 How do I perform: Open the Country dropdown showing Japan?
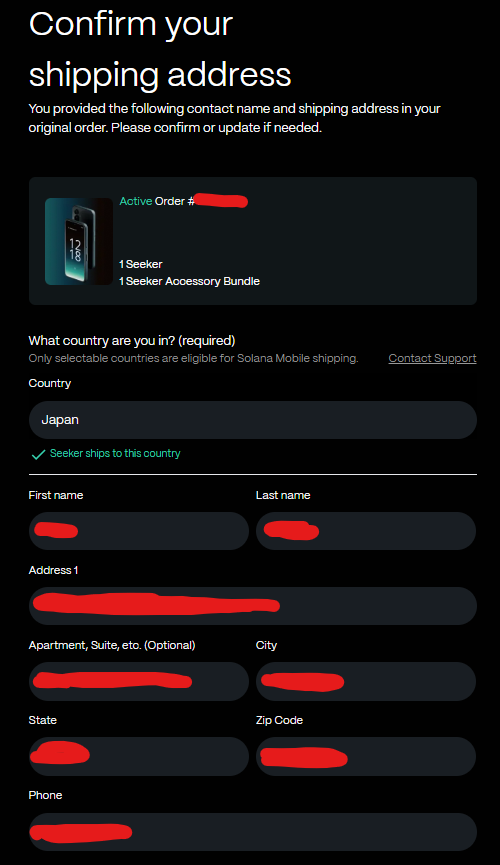[253, 420]
